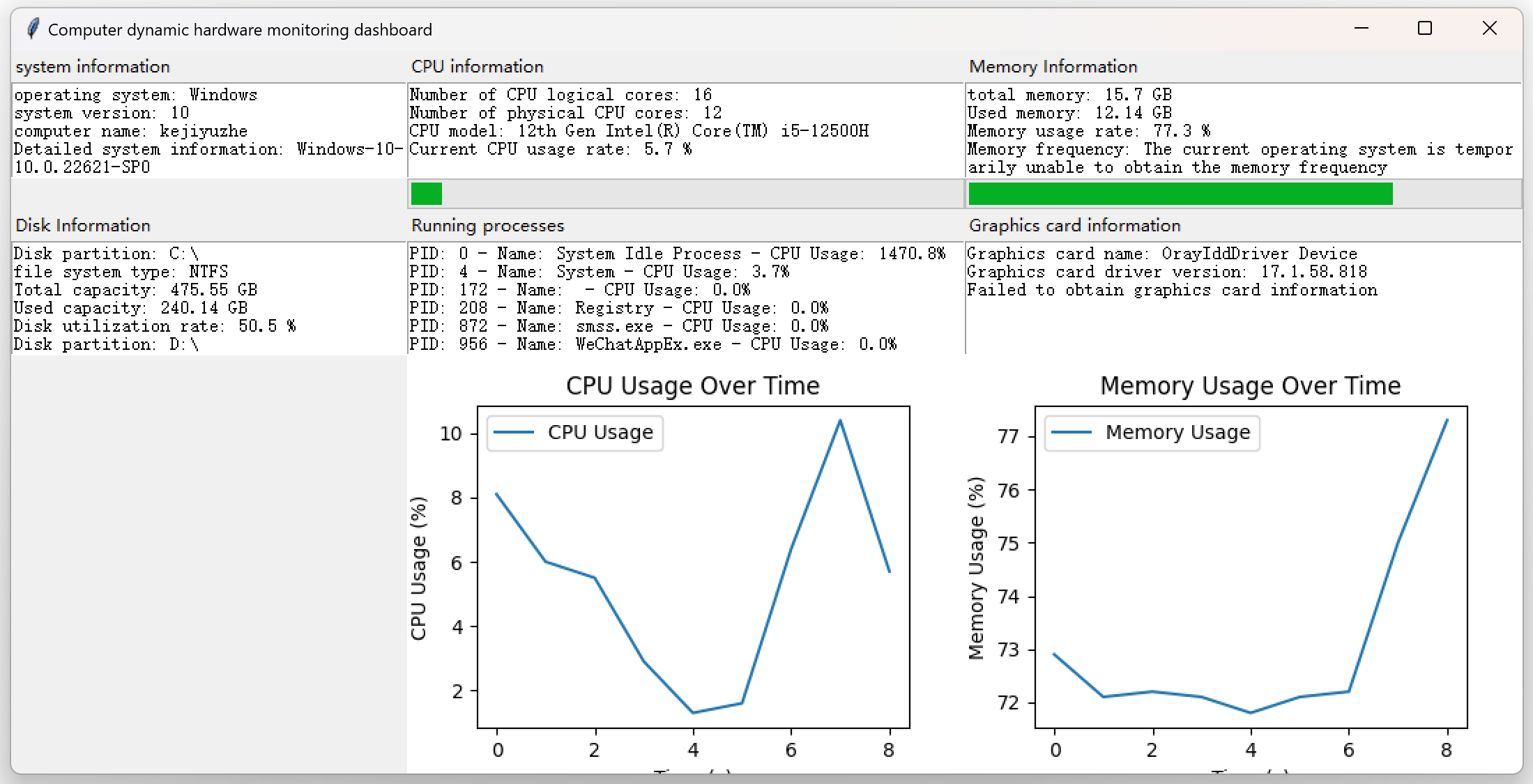The height and width of the screenshot is (784, 1533).
Task: Click the Memory Usage legend entry
Action: (x=1152, y=433)
